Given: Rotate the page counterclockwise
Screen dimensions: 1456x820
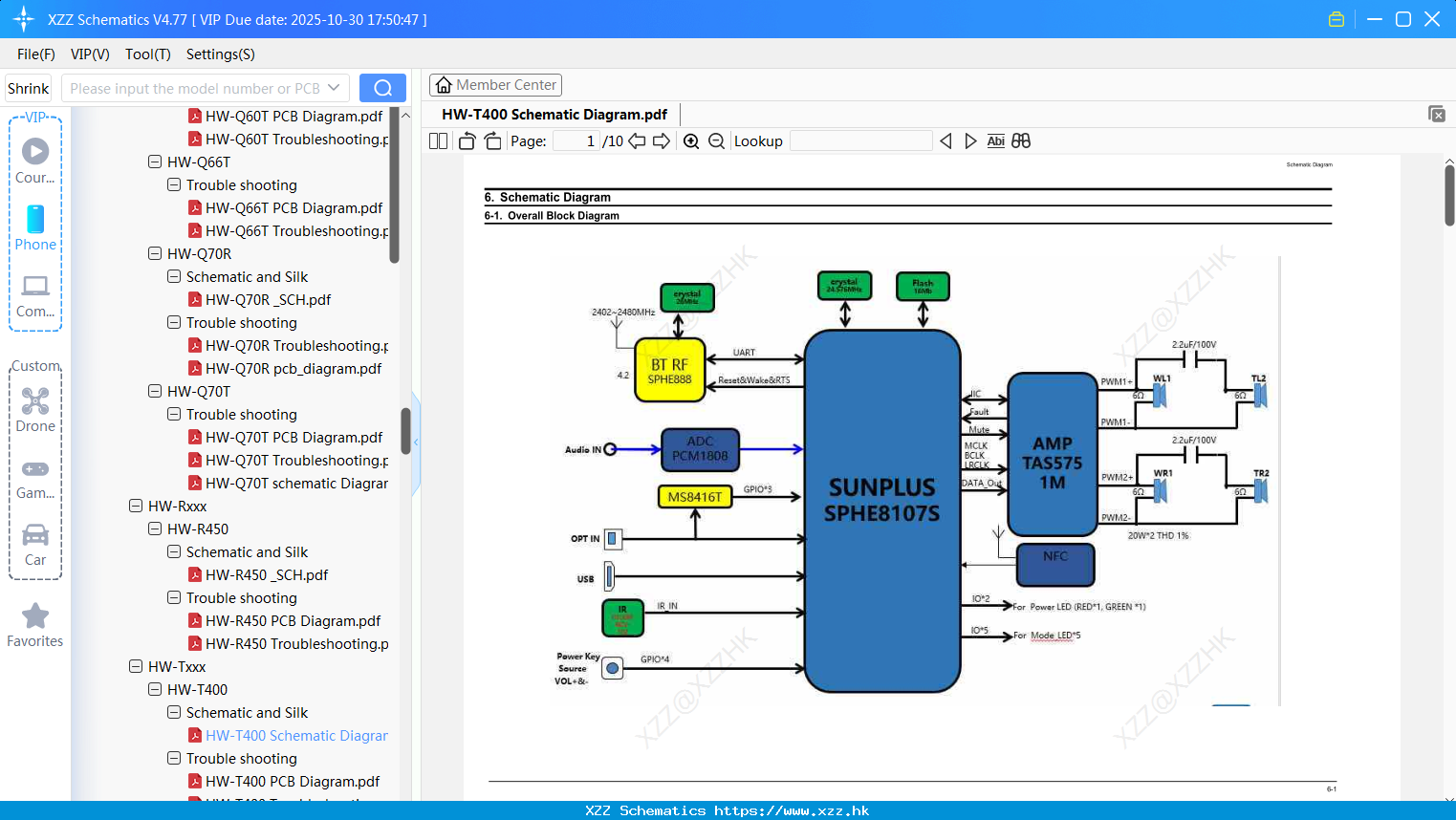Looking at the screenshot, I should (x=467, y=141).
